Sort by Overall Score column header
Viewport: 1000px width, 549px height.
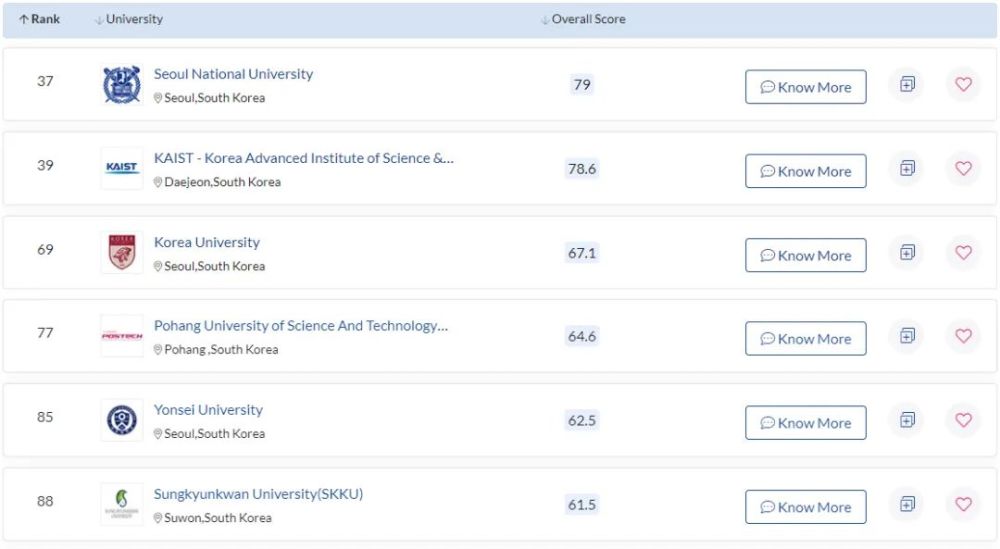(x=583, y=19)
